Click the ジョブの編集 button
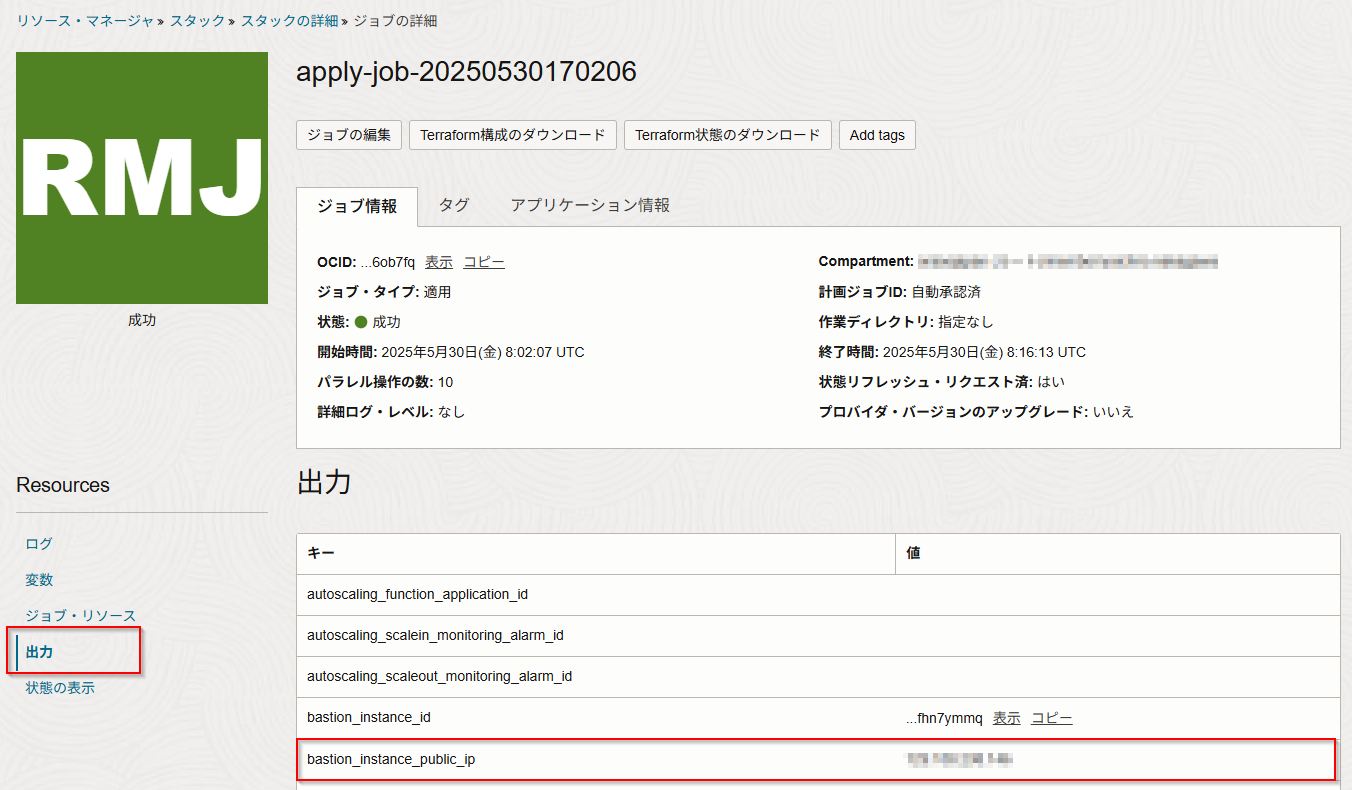Viewport: 1352px width, 790px height. coord(349,135)
